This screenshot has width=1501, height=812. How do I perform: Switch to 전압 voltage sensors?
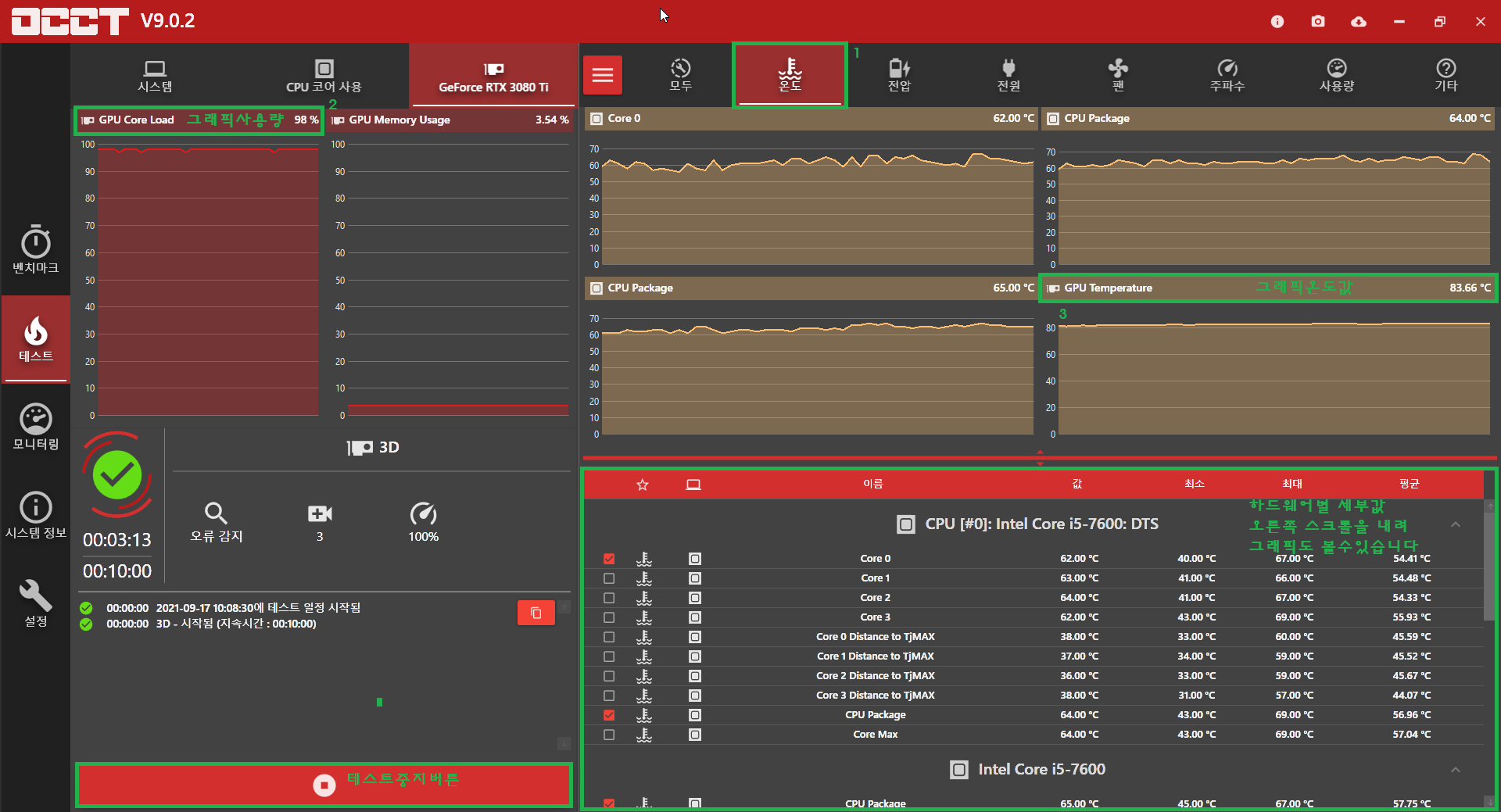(899, 75)
